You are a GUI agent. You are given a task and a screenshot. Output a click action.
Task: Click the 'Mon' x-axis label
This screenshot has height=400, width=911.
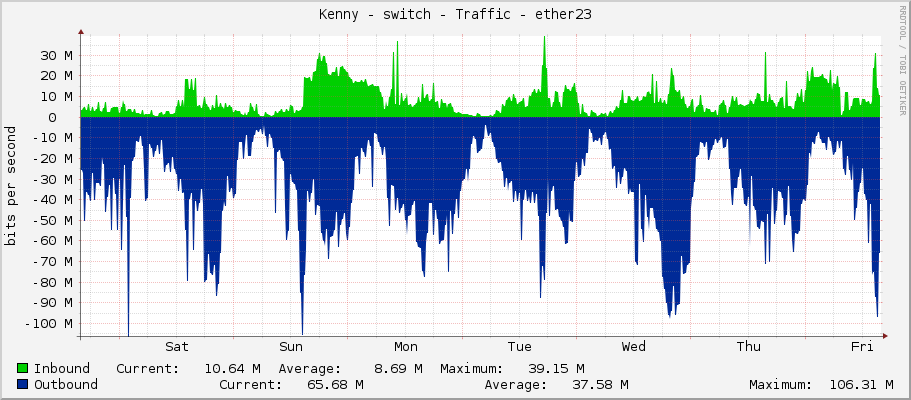tap(406, 347)
